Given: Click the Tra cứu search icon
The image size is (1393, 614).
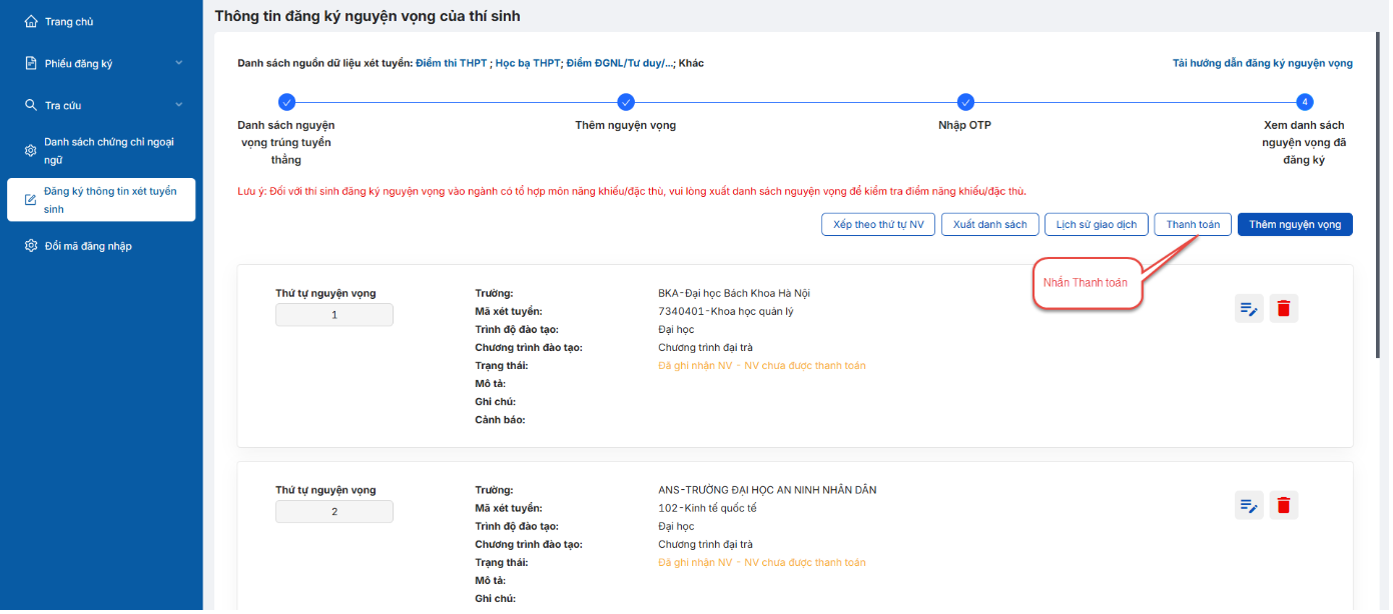Looking at the screenshot, I should [x=31, y=105].
